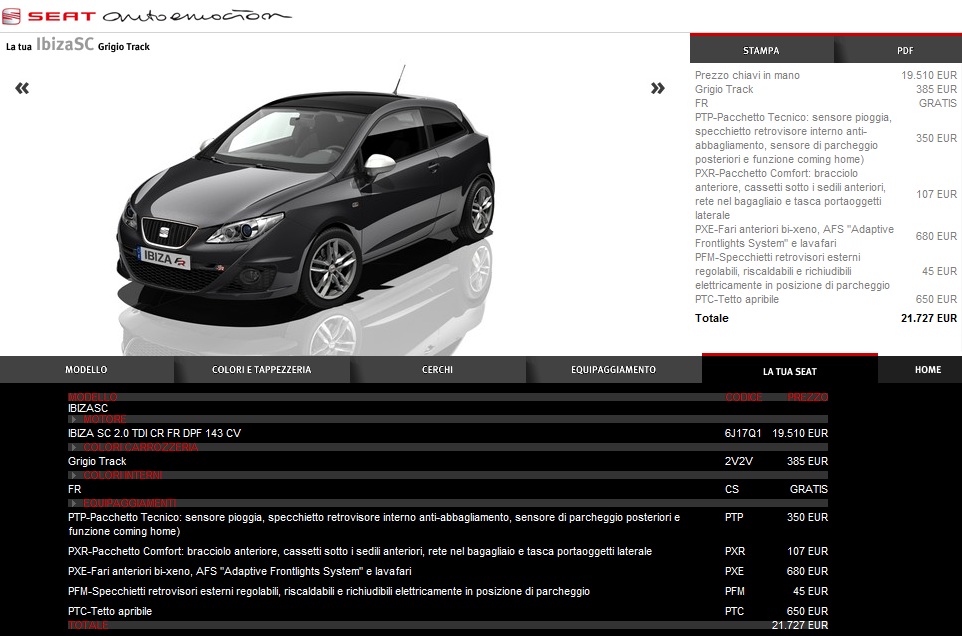This screenshot has height=636, width=962.
Task: Select the PFM-Specchietti retrovisori table row
Action: click(448, 591)
